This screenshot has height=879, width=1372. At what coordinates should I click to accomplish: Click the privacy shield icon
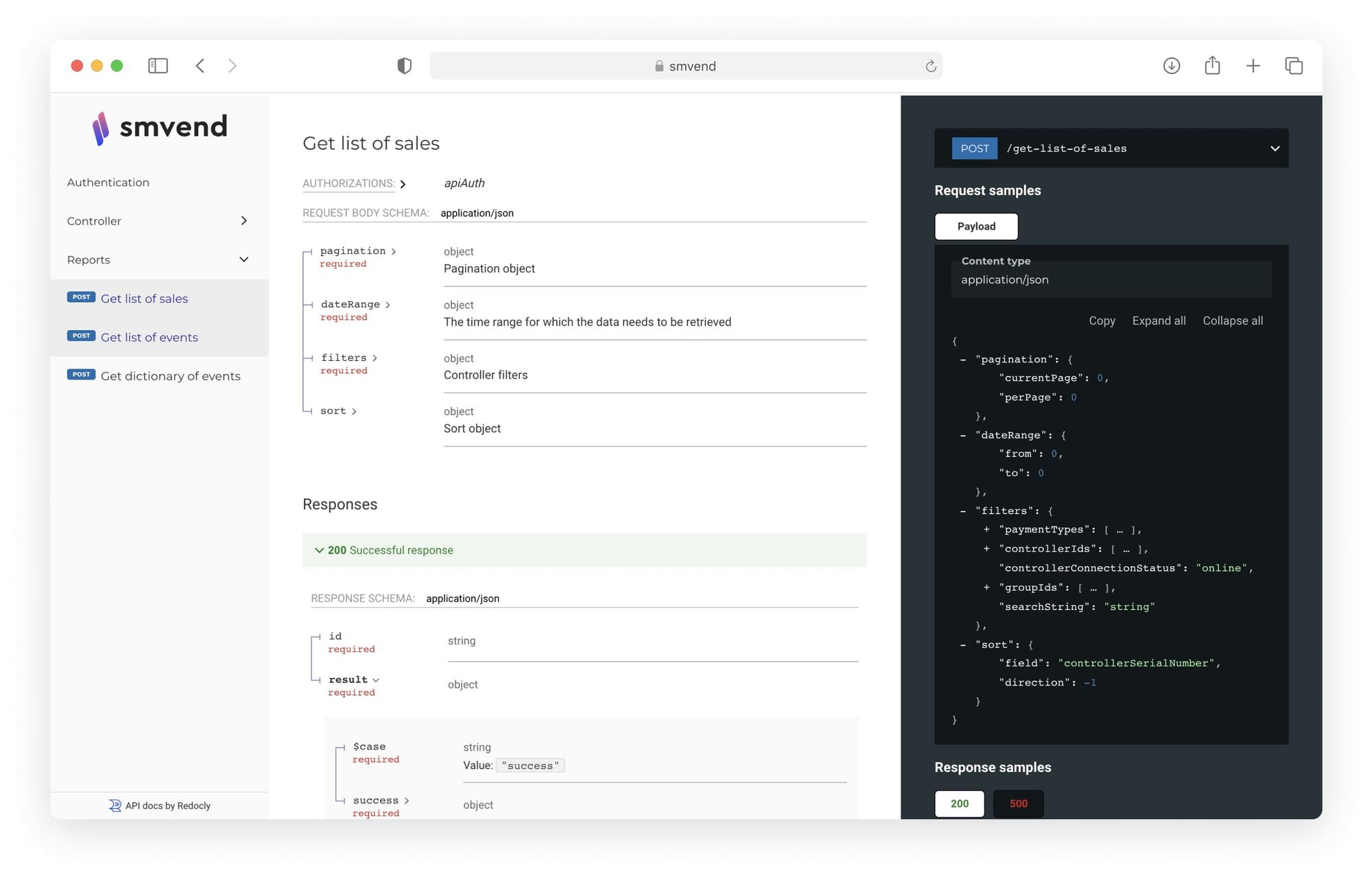[x=404, y=66]
